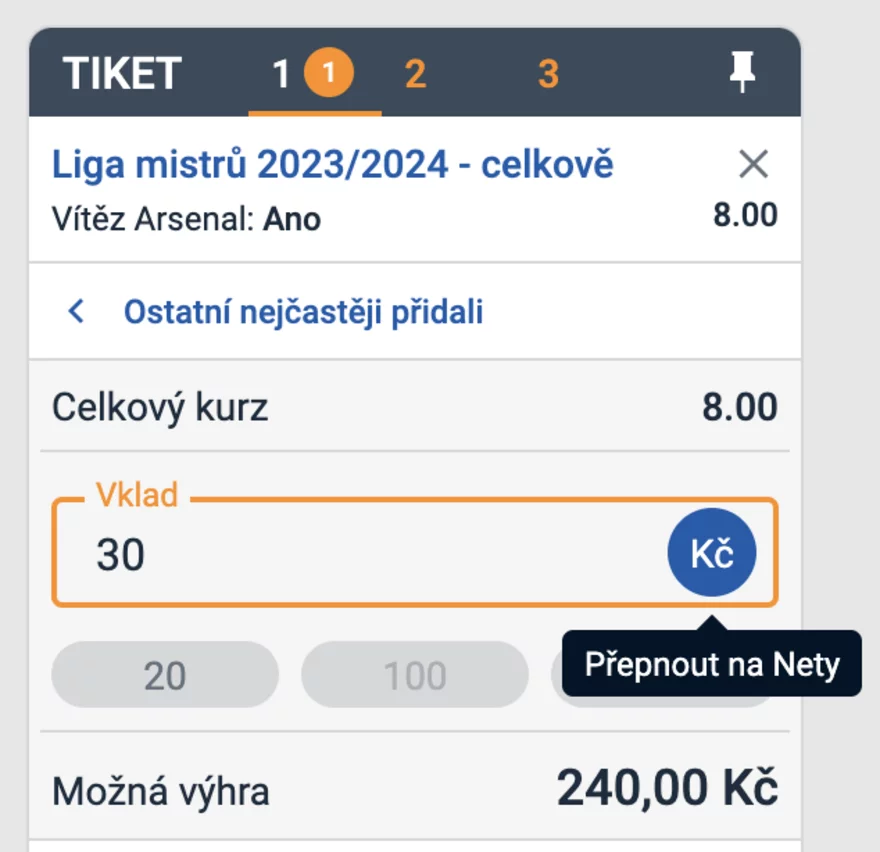Set stake with the 100 quick button
This screenshot has height=852, width=880.
[415, 675]
